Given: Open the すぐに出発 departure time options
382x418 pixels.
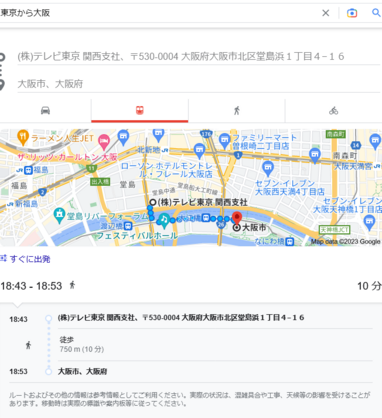Looking at the screenshot, I should click(x=25, y=259).
